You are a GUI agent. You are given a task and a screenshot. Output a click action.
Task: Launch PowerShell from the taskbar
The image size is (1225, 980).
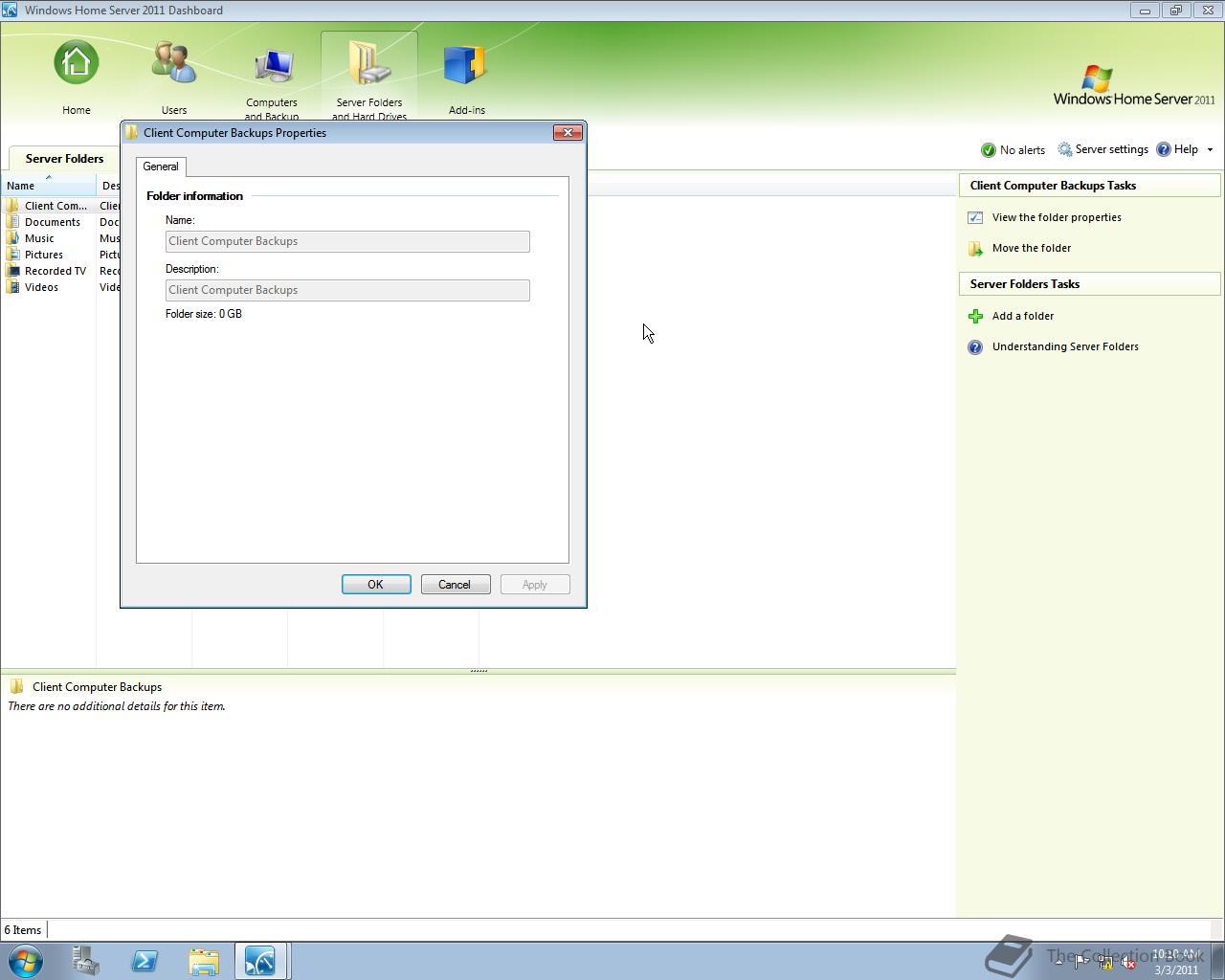145,961
